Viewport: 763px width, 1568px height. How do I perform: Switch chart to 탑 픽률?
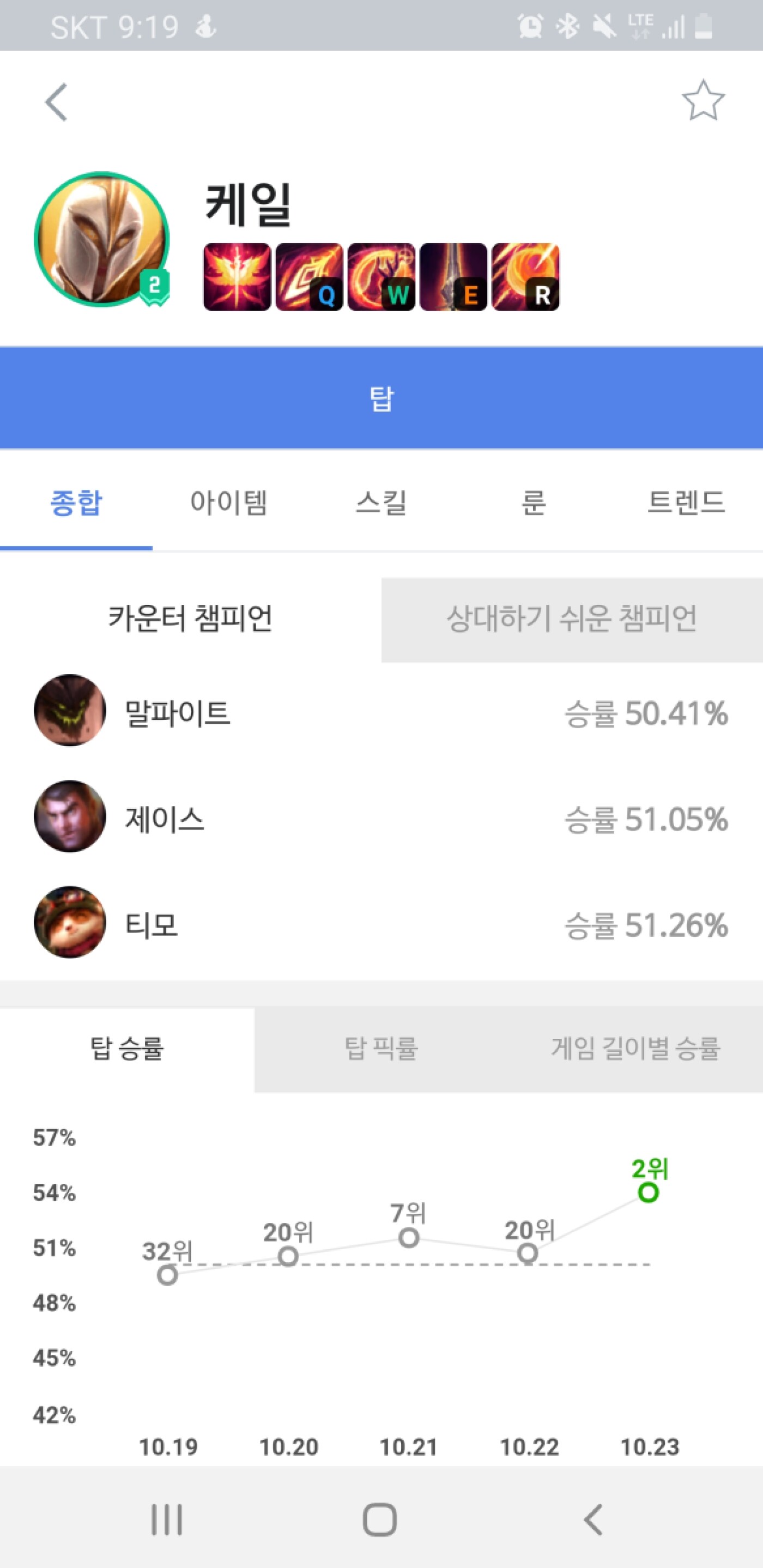(381, 1049)
